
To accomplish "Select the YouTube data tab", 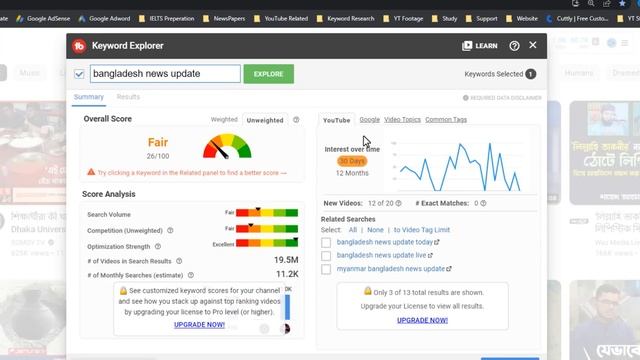I will point(336,120).
